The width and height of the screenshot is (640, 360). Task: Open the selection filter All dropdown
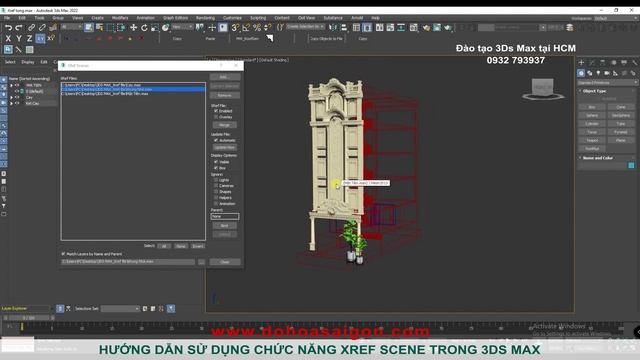[x=71, y=27]
